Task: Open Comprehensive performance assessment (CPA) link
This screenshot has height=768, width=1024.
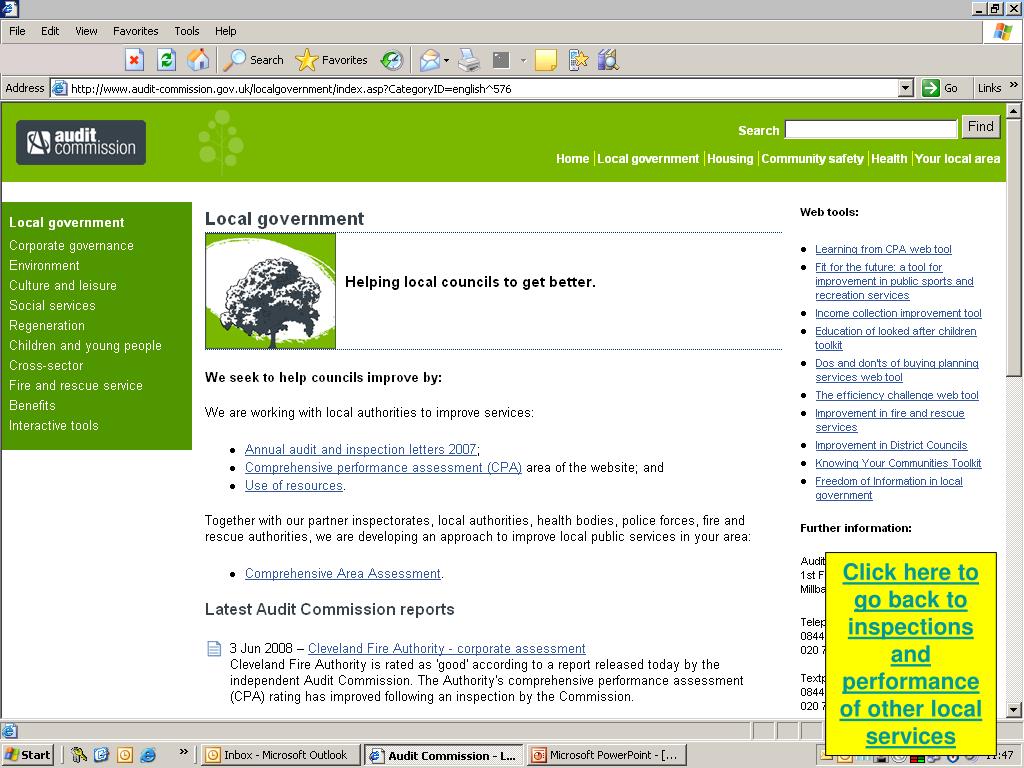Action: tap(383, 468)
